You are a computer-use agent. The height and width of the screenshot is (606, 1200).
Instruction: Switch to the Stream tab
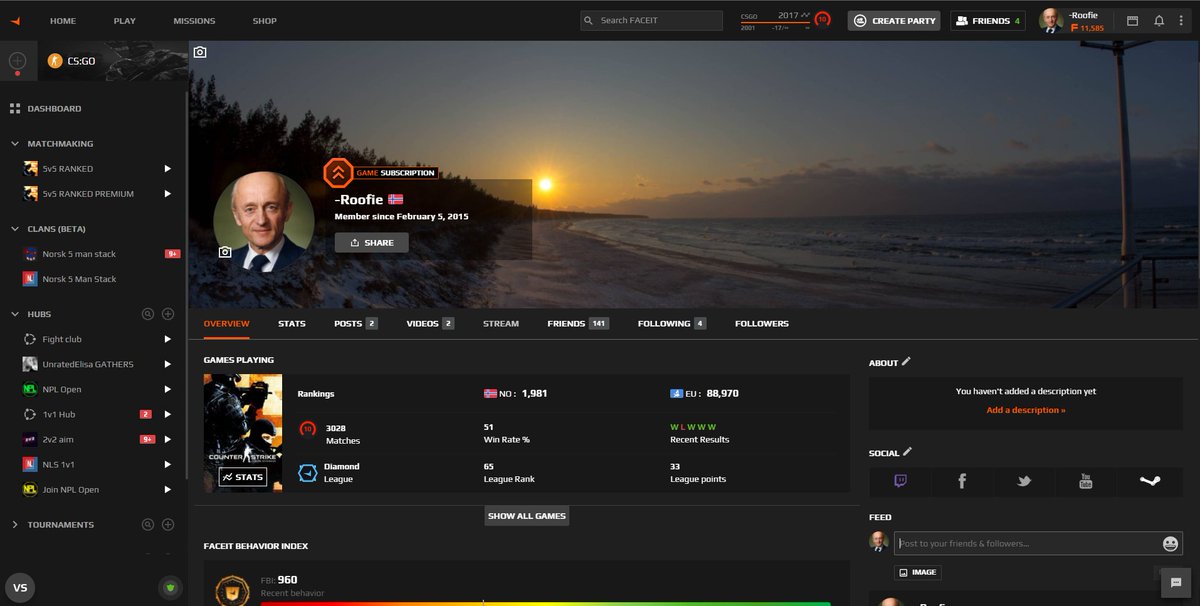501,323
